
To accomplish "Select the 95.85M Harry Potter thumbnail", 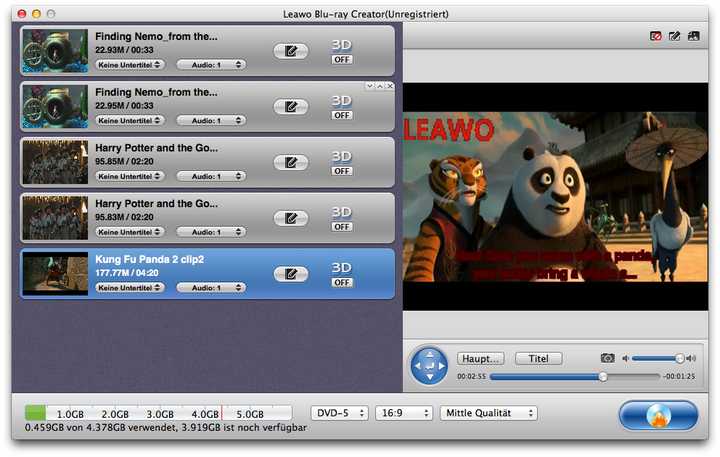I will coord(55,162).
